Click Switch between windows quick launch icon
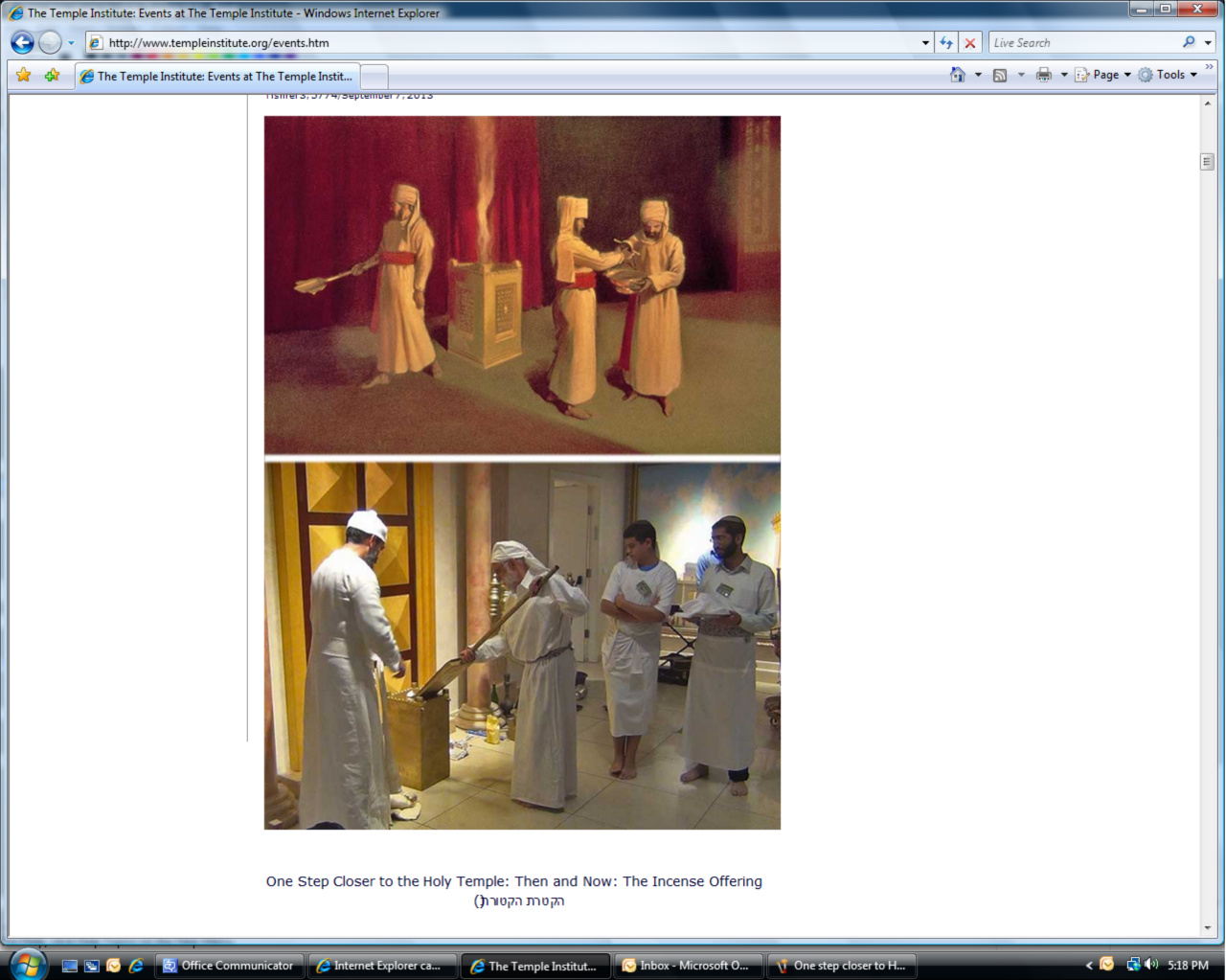The image size is (1226, 980). [x=92, y=966]
